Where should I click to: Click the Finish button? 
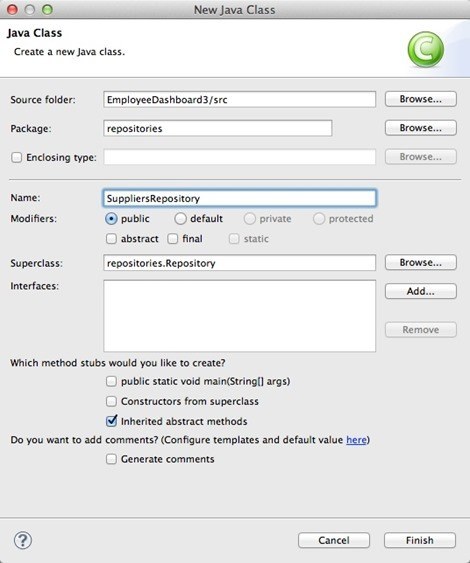pos(420,540)
